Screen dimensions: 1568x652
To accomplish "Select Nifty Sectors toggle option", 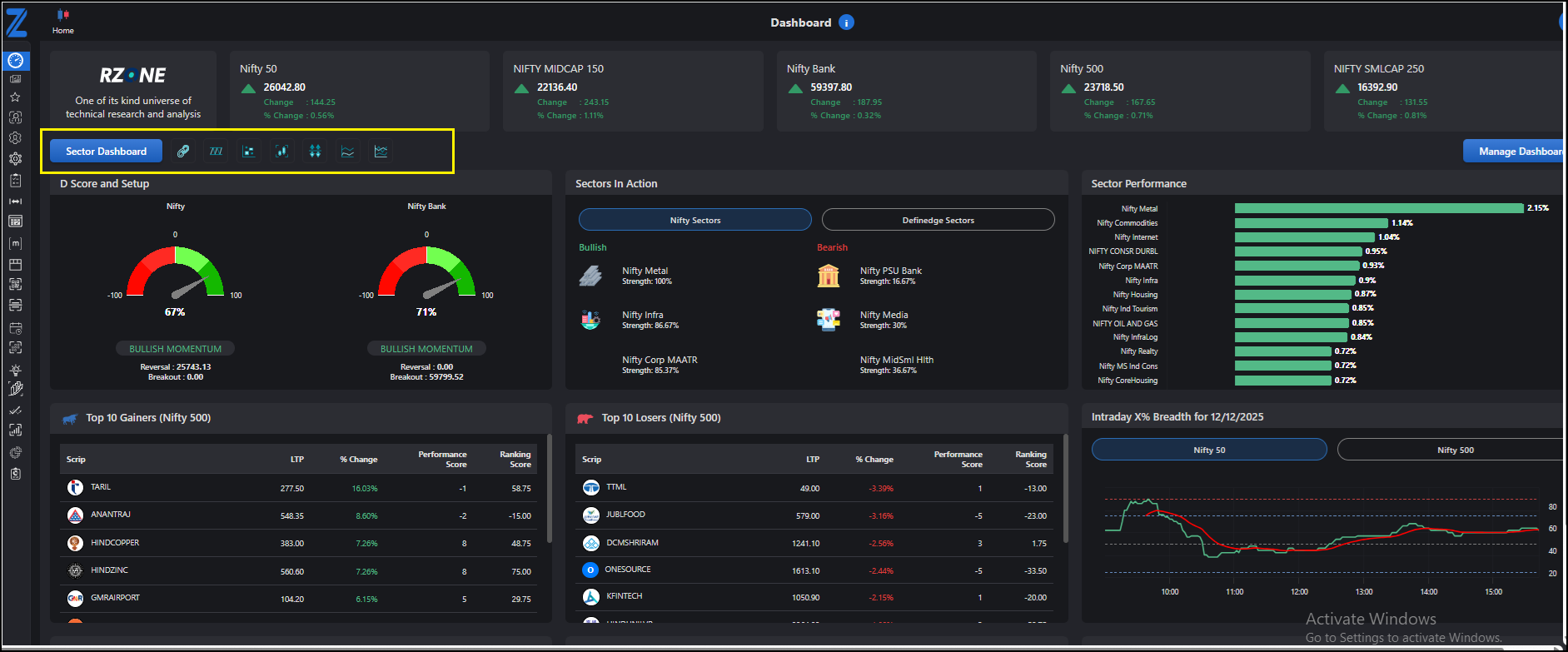I will [694, 220].
